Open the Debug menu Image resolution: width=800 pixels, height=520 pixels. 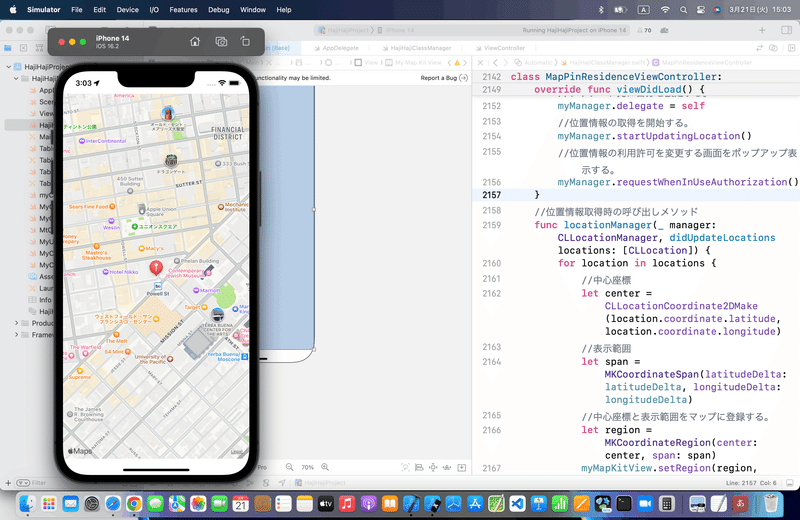tap(218, 10)
